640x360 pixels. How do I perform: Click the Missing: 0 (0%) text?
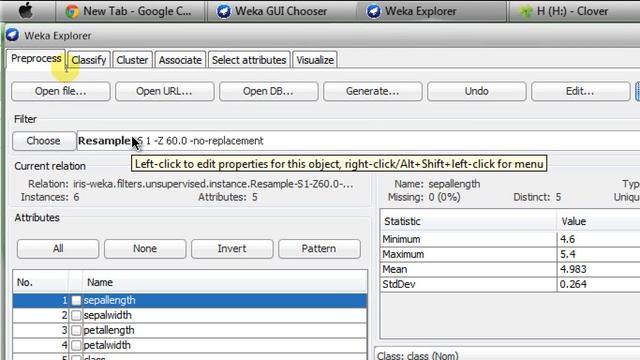424,197
